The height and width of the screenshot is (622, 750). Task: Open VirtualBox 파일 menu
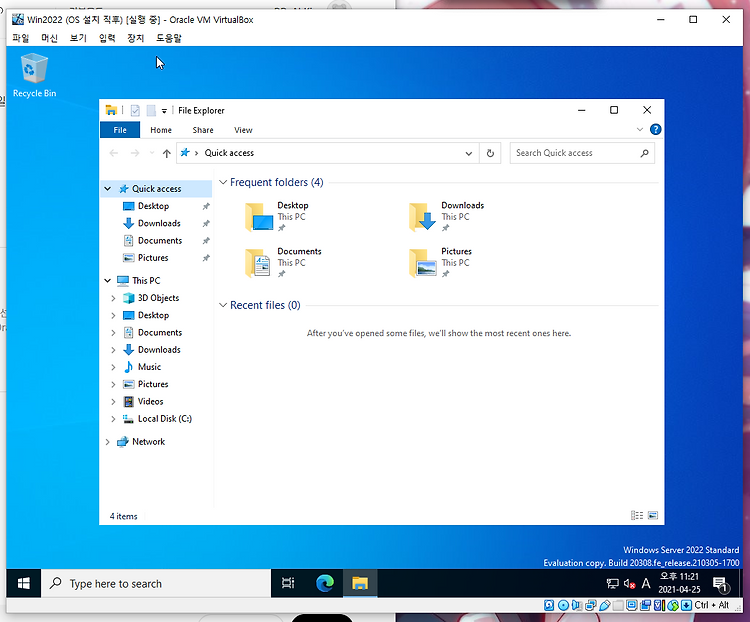click(21, 38)
